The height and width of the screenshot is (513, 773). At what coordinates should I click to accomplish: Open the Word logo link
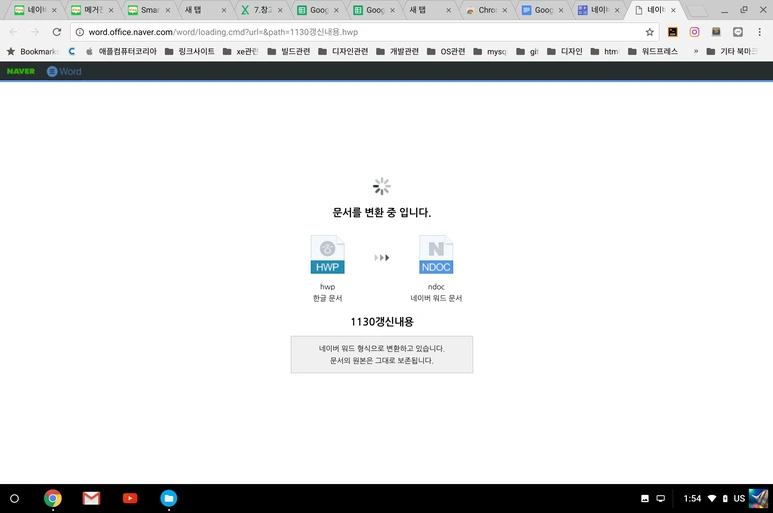[64, 71]
